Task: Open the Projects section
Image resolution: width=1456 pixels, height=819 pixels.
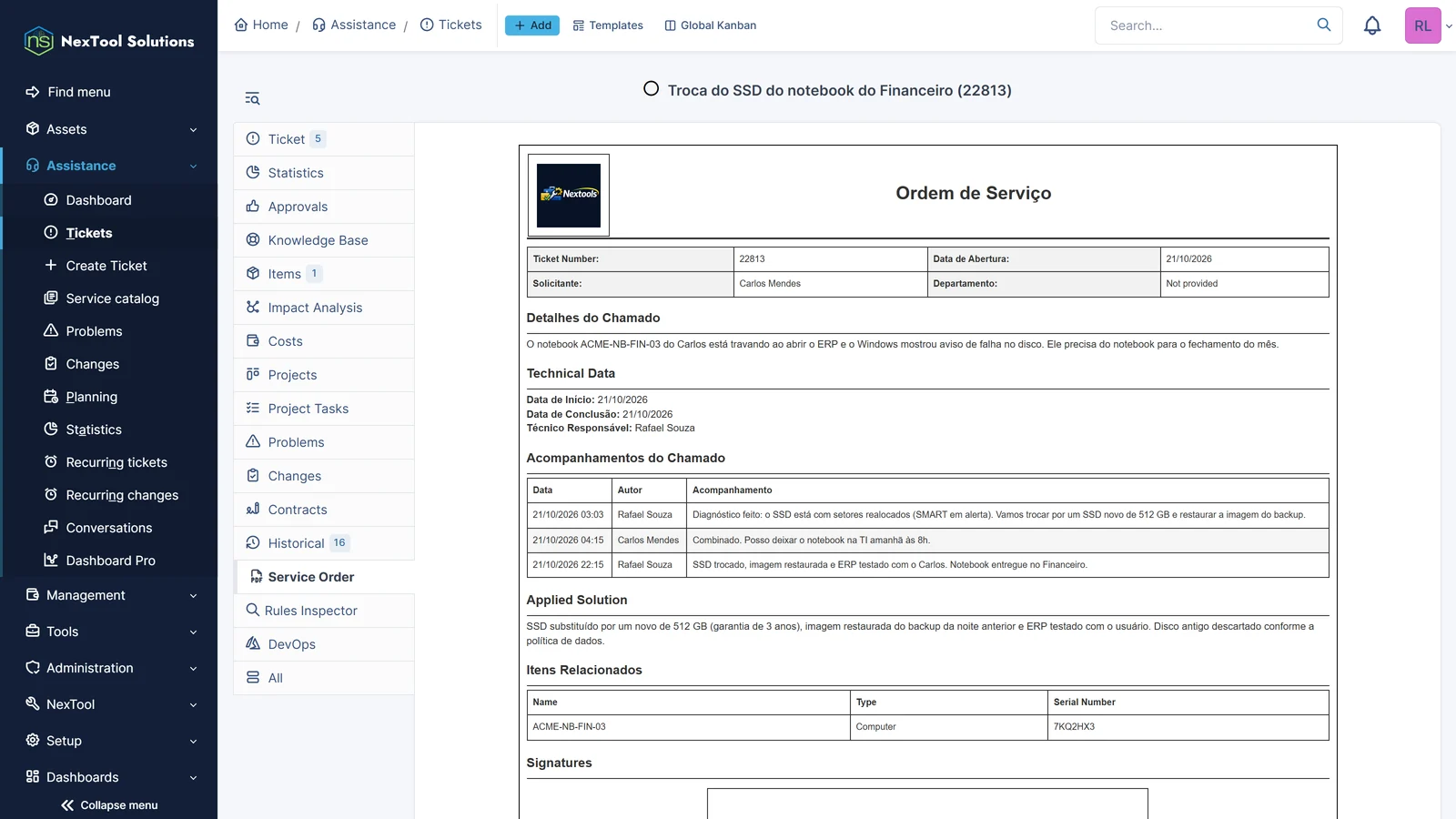Action: [324, 375]
